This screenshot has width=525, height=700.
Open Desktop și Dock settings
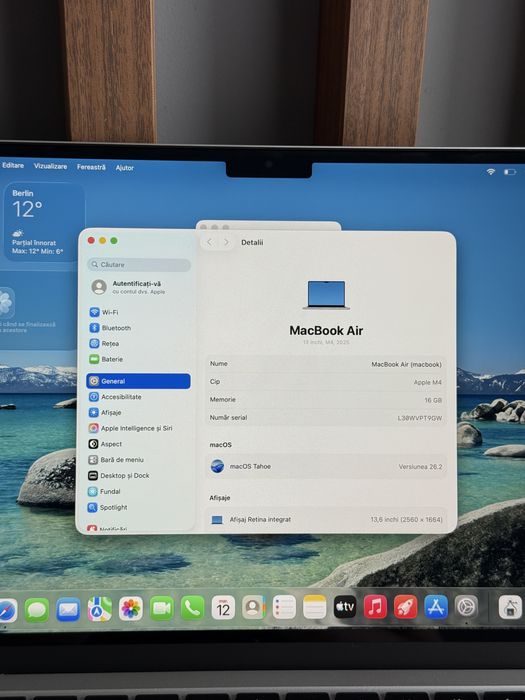click(138, 475)
